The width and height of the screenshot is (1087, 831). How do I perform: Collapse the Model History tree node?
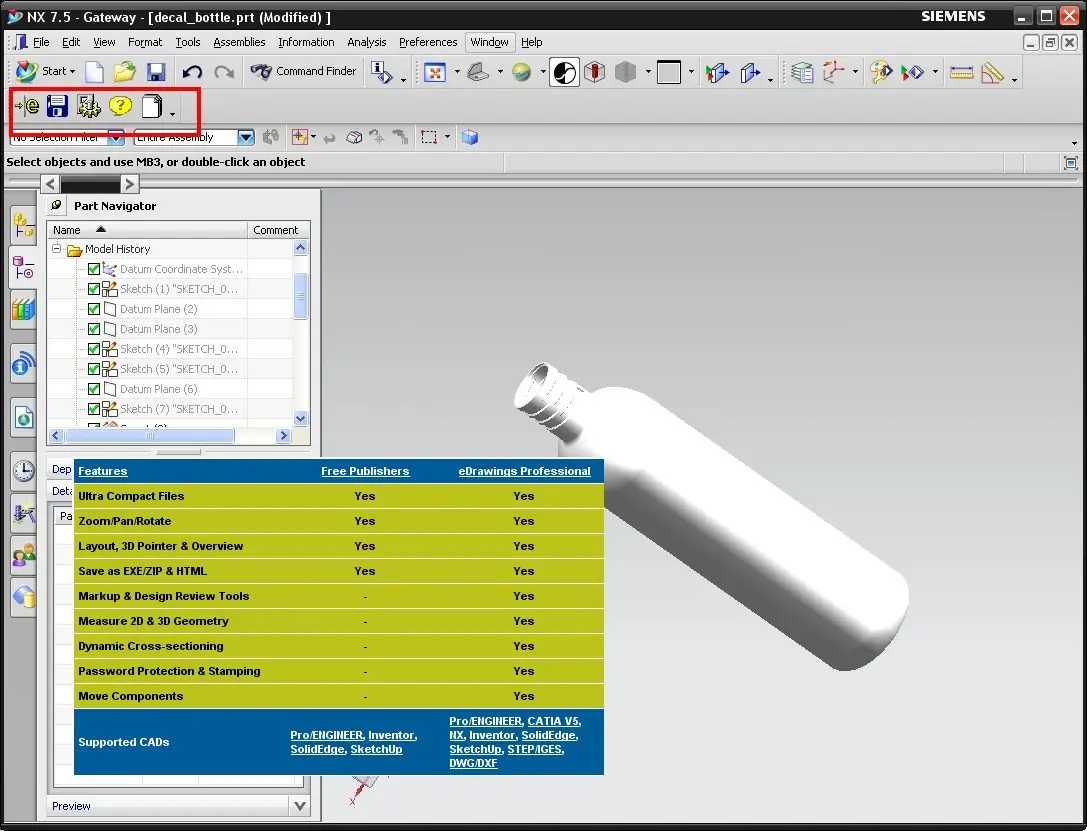[x=57, y=248]
